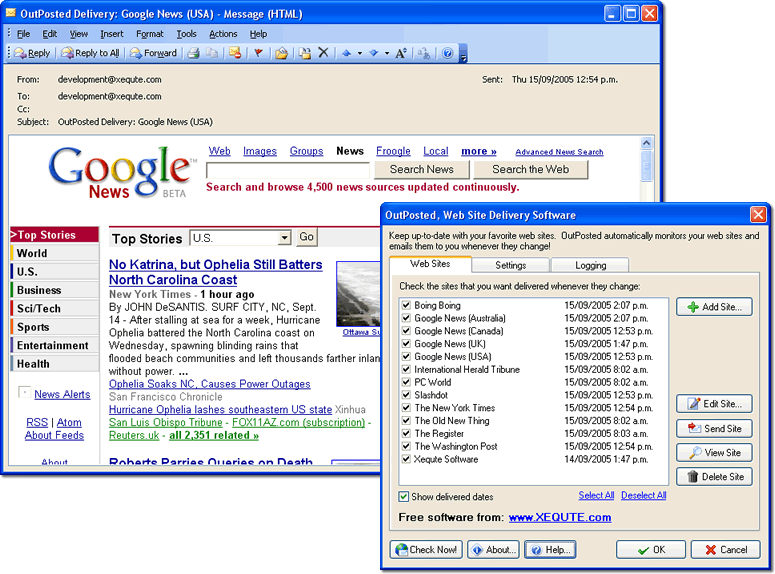Open the Format menu
Screen dimensions: 775x574
(x=150, y=34)
